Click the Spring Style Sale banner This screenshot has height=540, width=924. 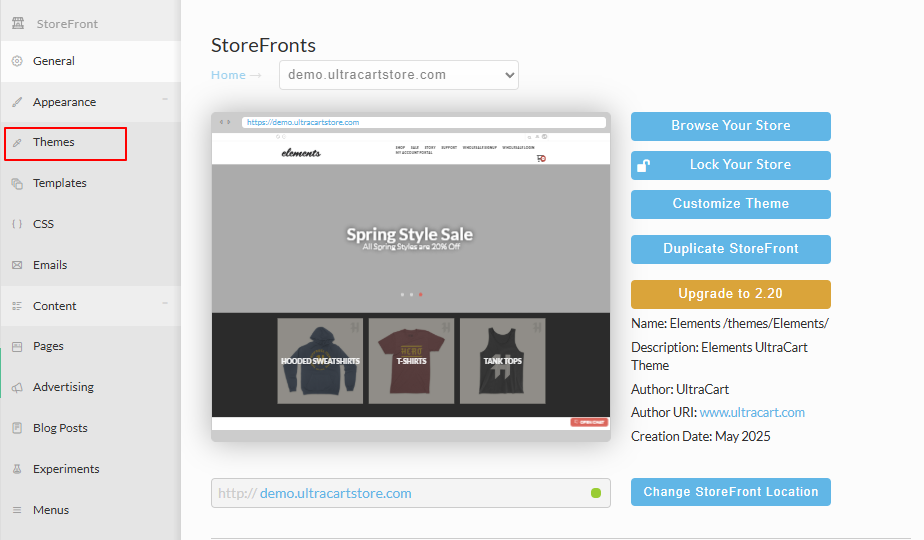pyautogui.click(x=410, y=238)
